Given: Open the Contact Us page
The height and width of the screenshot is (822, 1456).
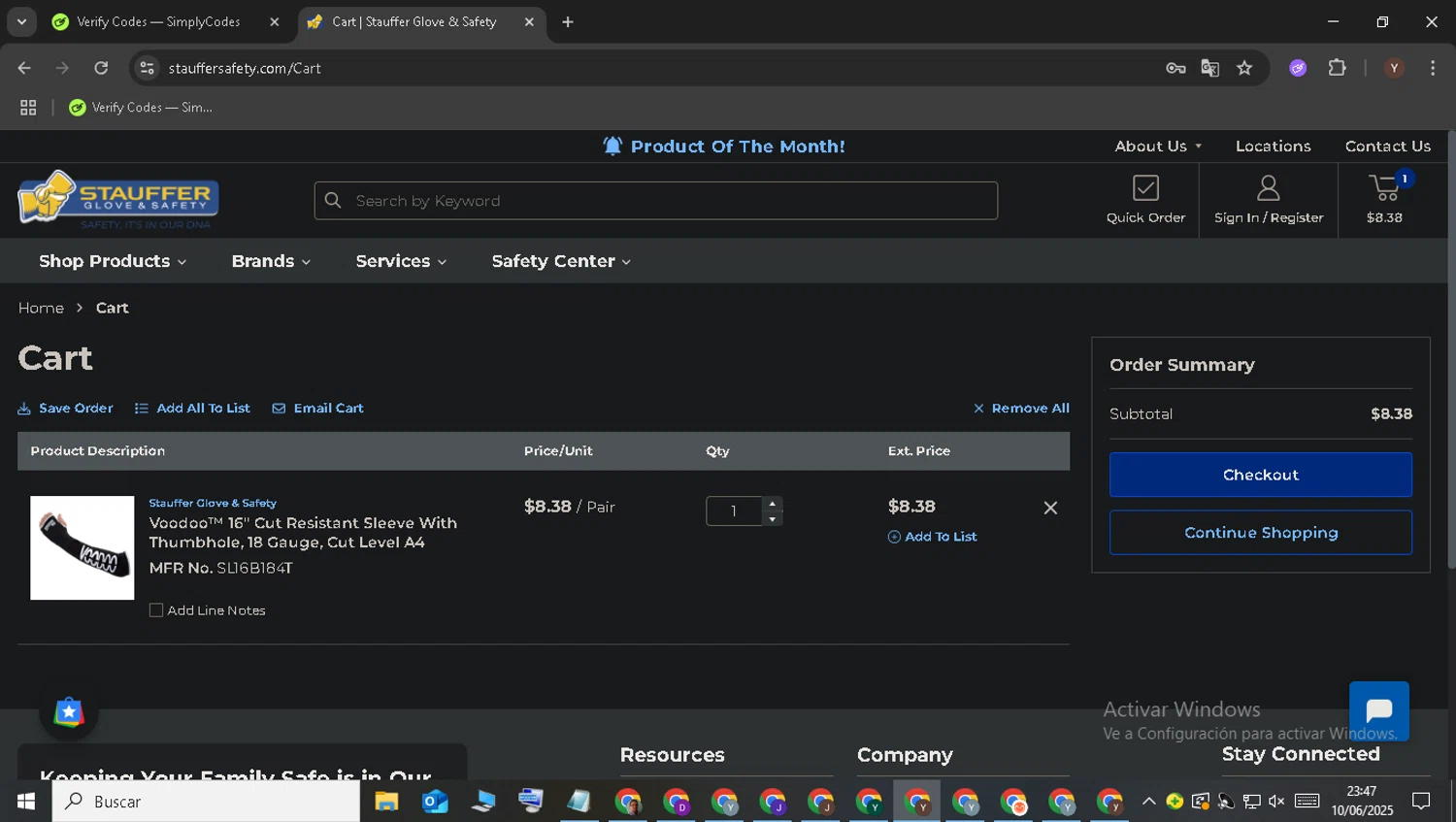Looking at the screenshot, I should tap(1387, 146).
